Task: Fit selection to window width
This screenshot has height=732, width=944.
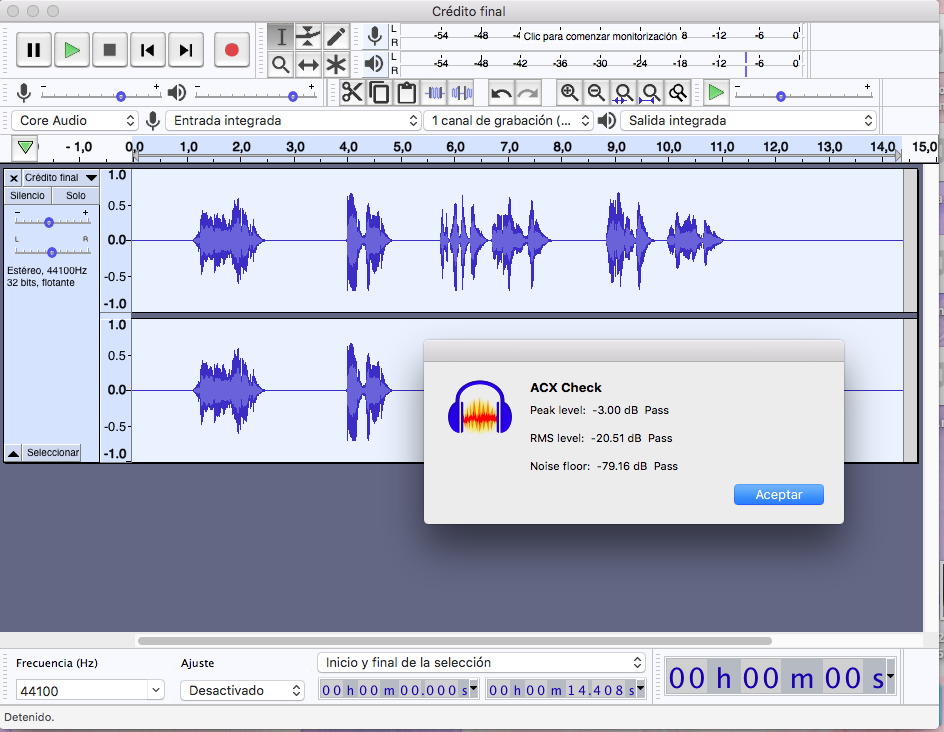Action: tap(623, 93)
